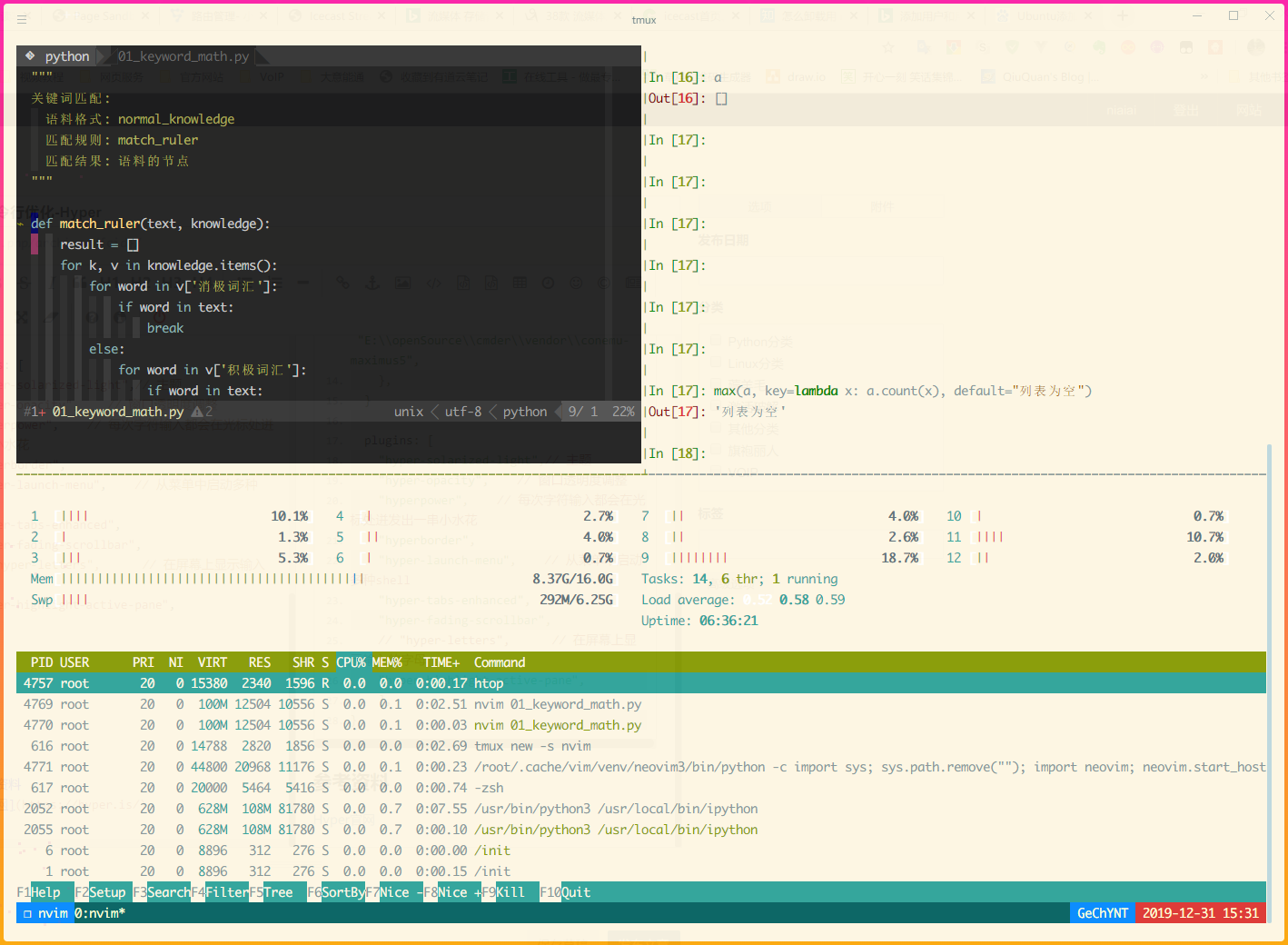Viewport: 1288px width, 945px height.
Task: Switch to the 01_keyword_math.py buffer tab
Action: (x=183, y=56)
